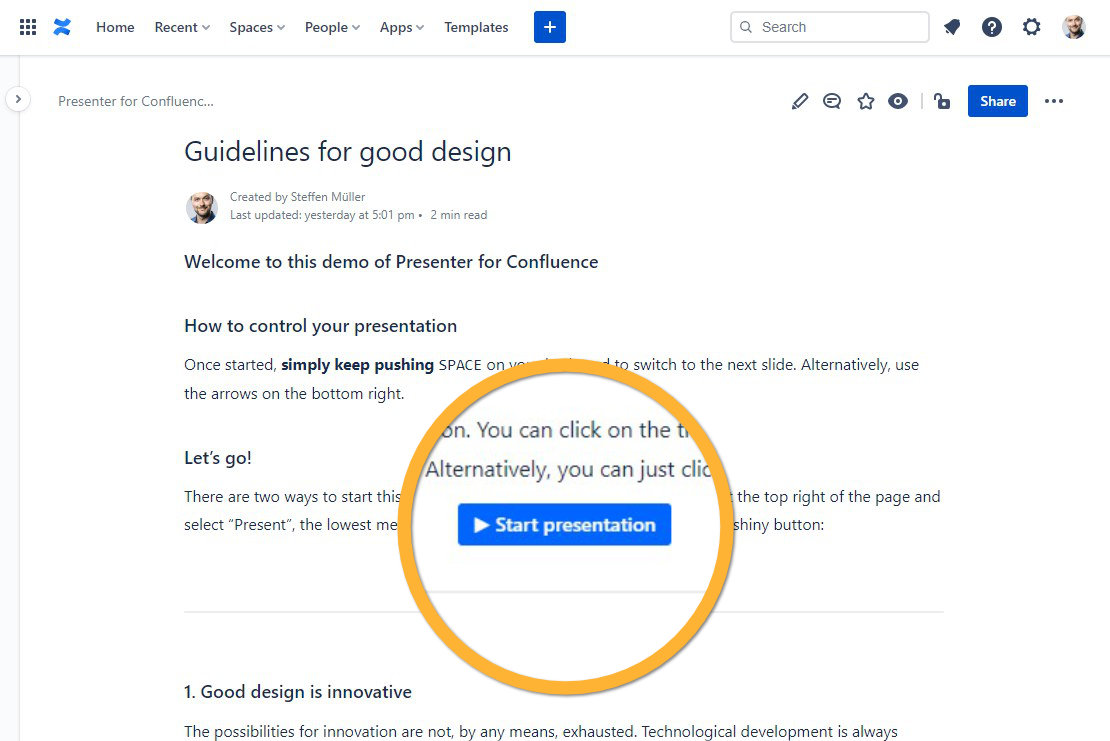Viewport: 1110px width, 741px height.
Task: Expand the Spaces dropdown menu
Action: (x=257, y=27)
